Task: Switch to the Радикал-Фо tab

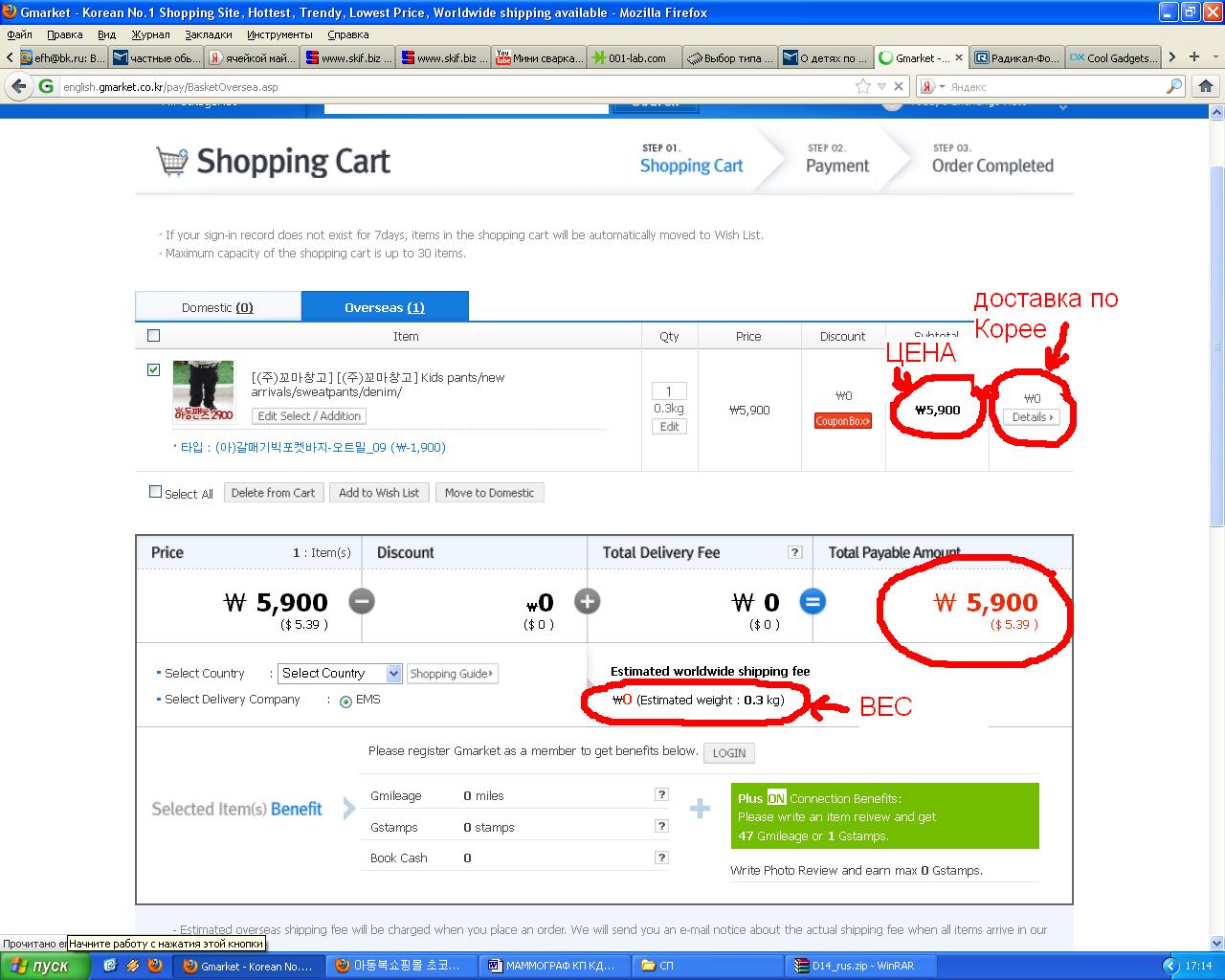Action: pos(1017,57)
